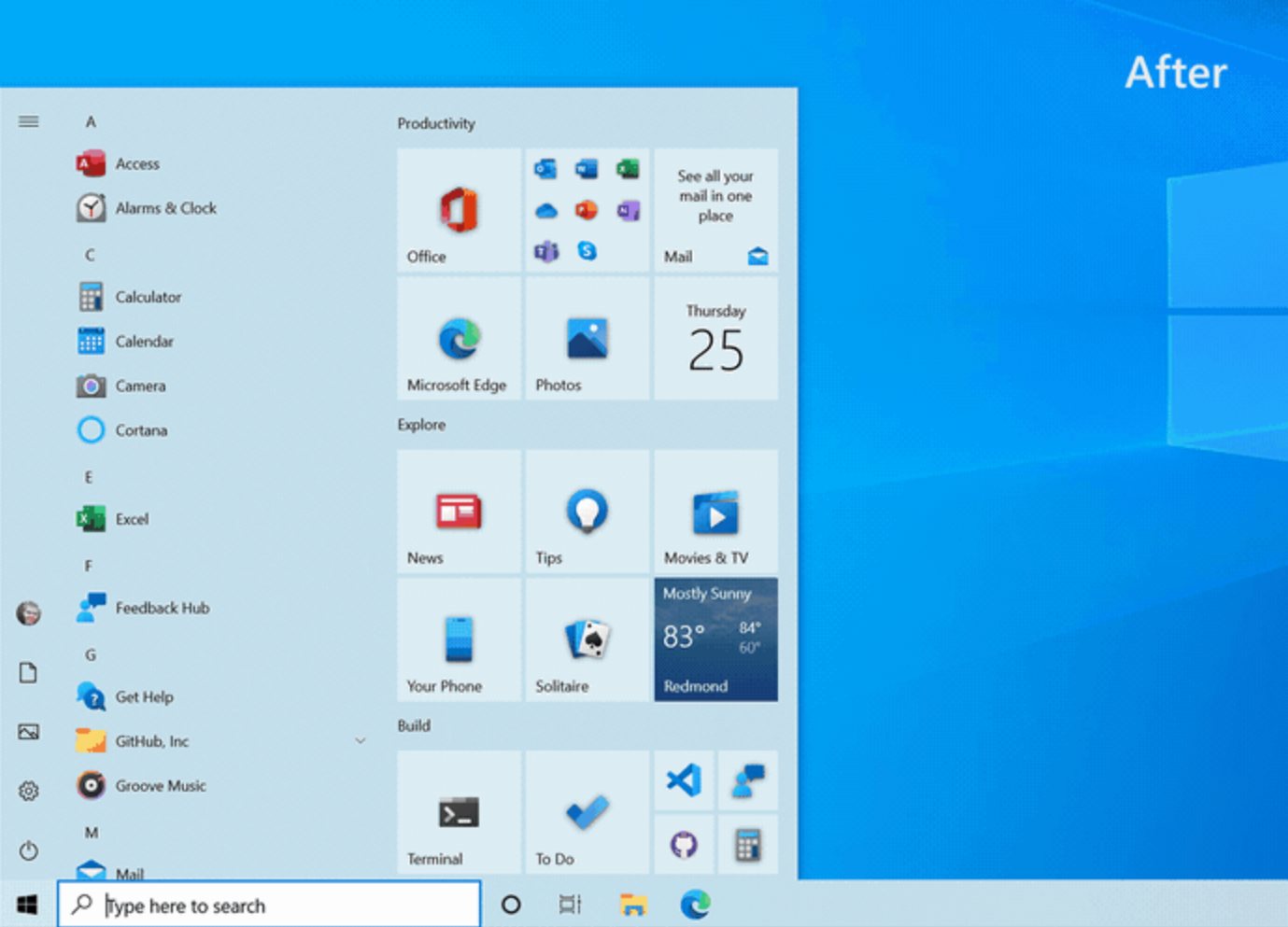Open Teams from the Office apps folder tile
The height and width of the screenshot is (927, 1288).
tap(545, 251)
